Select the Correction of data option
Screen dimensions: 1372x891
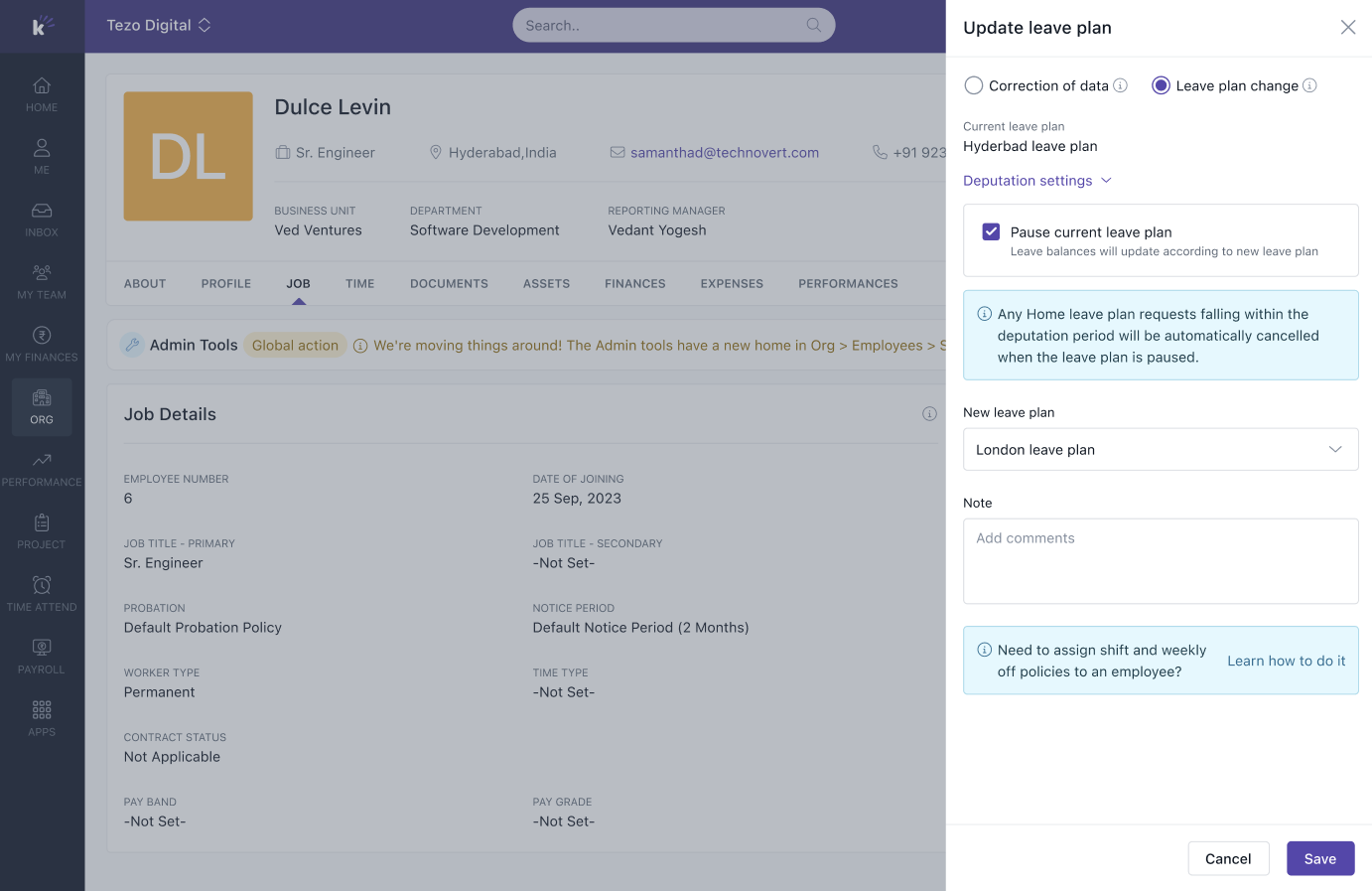974,86
